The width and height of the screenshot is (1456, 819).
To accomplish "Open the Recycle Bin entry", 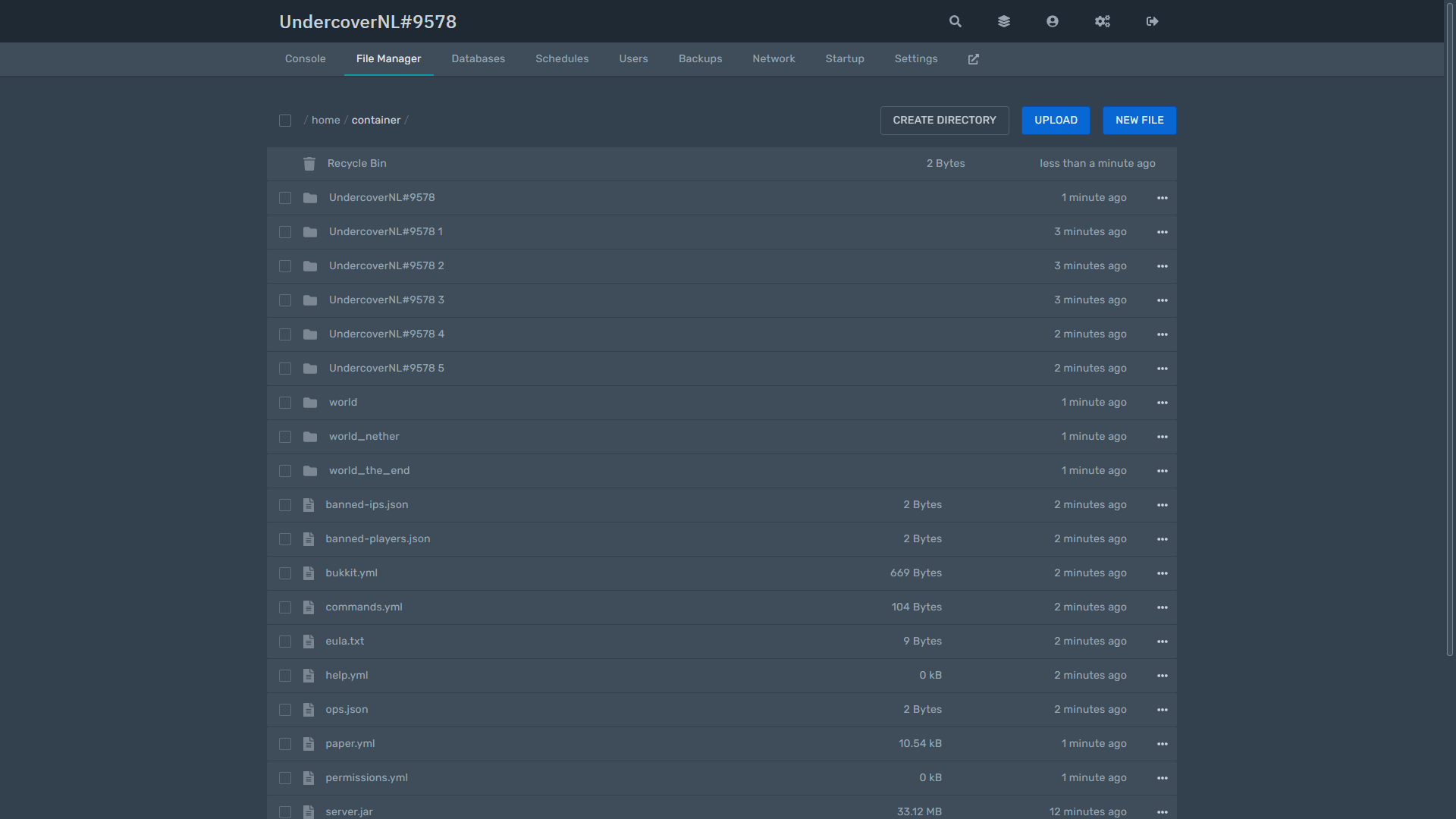I will (x=722, y=164).
